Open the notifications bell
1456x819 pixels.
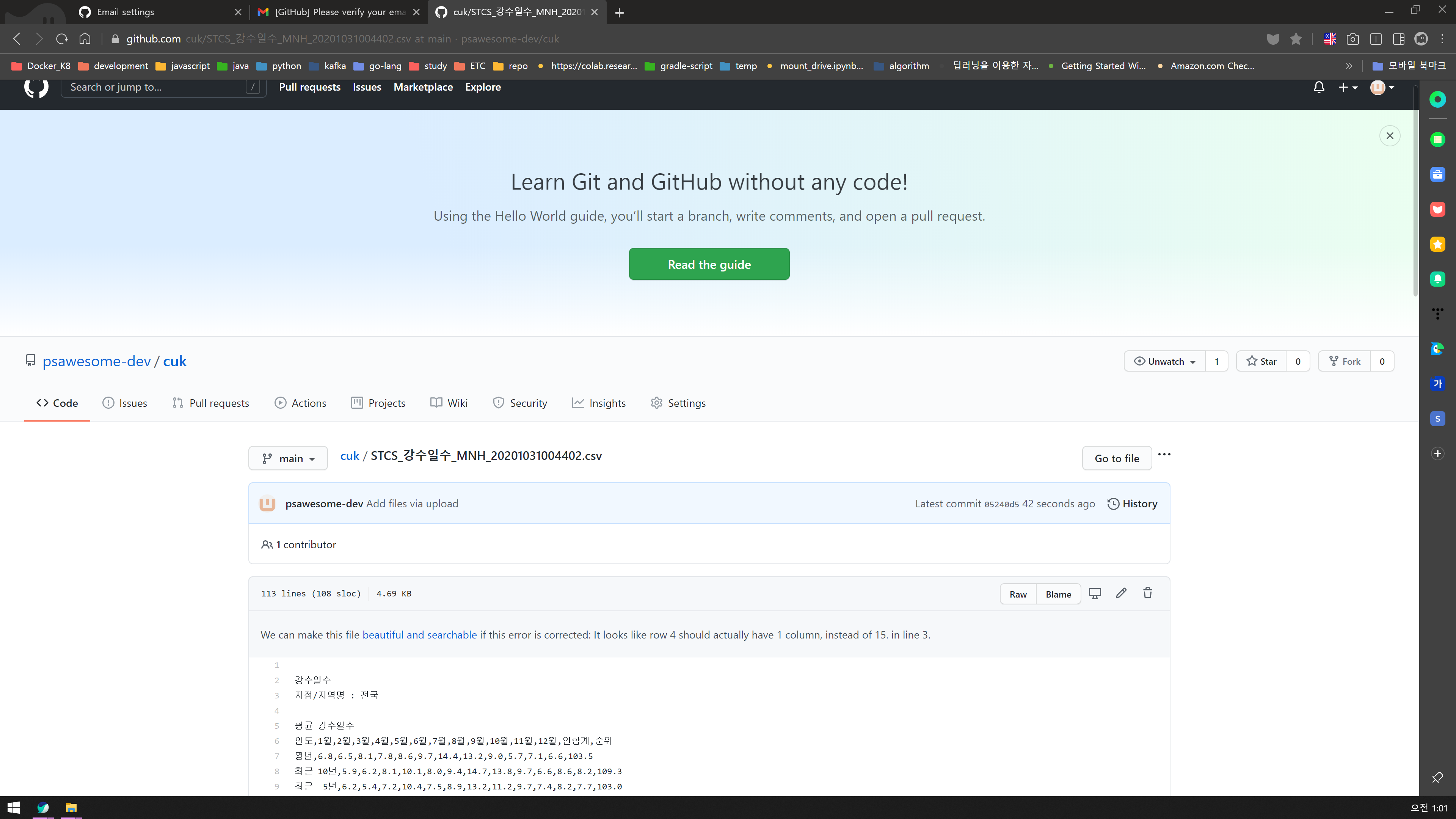[1319, 87]
